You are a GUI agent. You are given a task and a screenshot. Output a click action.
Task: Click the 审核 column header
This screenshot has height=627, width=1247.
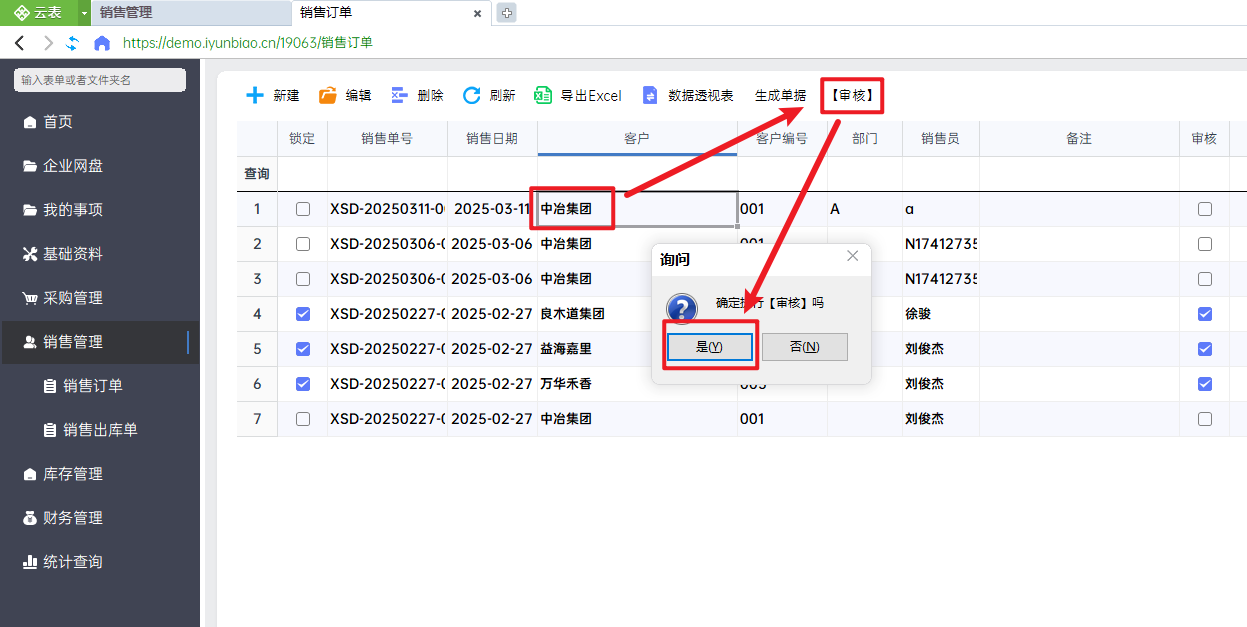click(x=1204, y=139)
